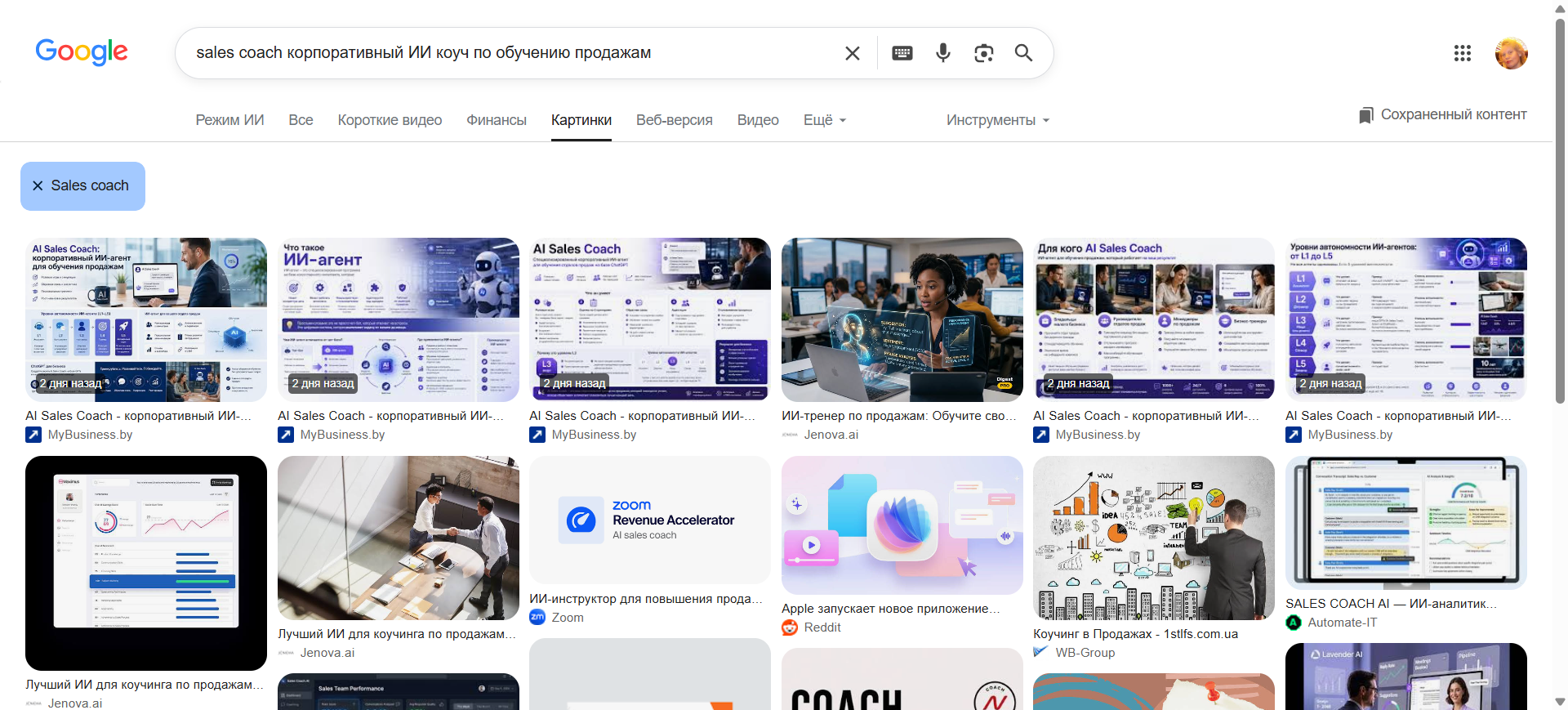Open the Google account avatar

coord(1512,53)
